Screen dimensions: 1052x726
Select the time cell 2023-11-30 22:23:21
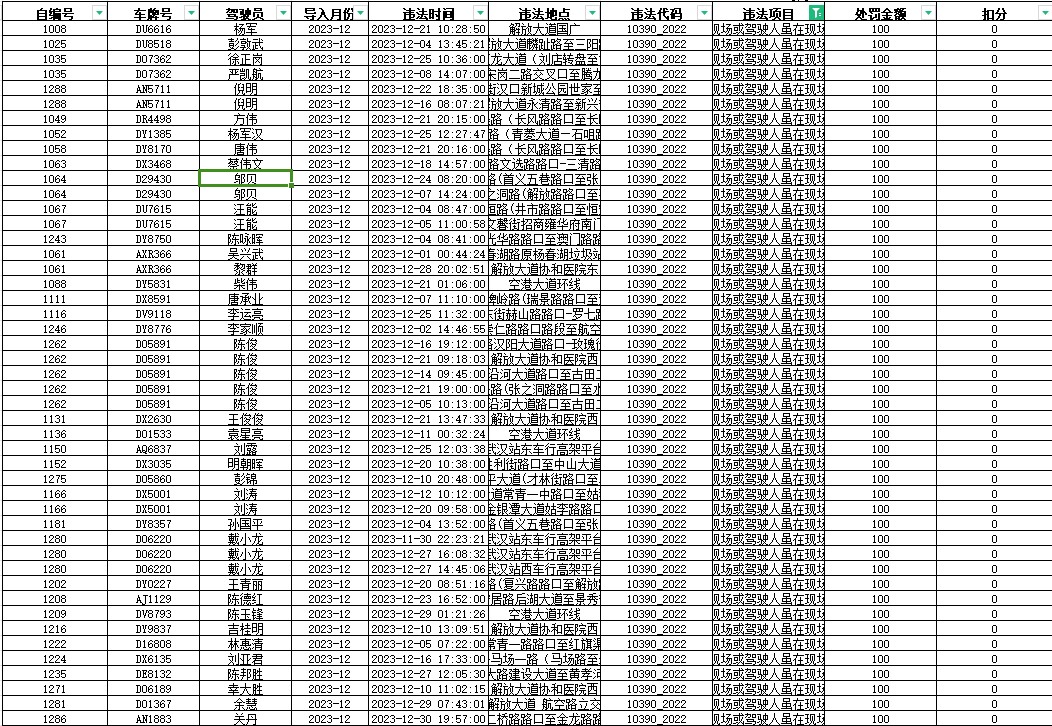pyautogui.click(x=428, y=539)
